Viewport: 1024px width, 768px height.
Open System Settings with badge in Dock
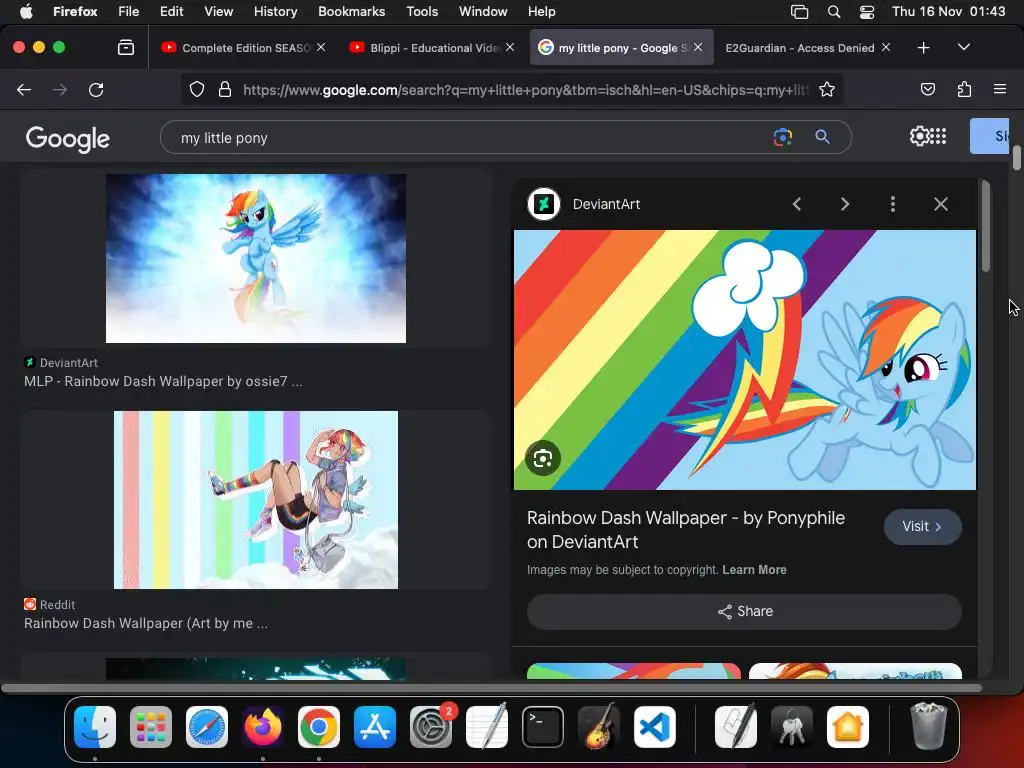(431, 727)
